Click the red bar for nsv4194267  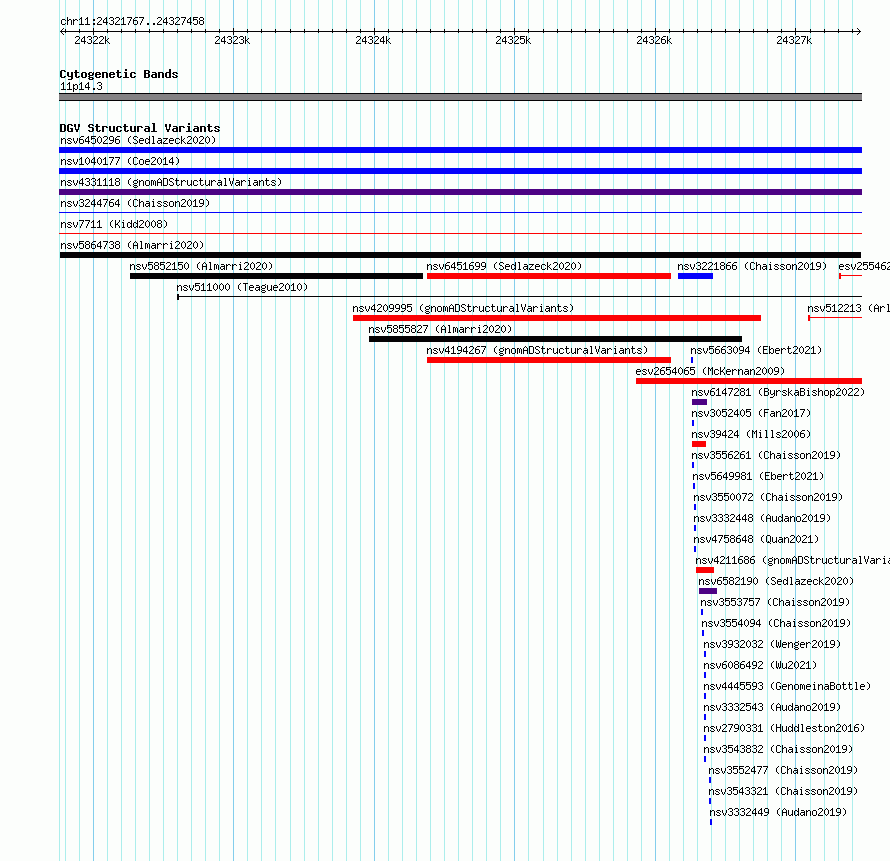(549, 360)
